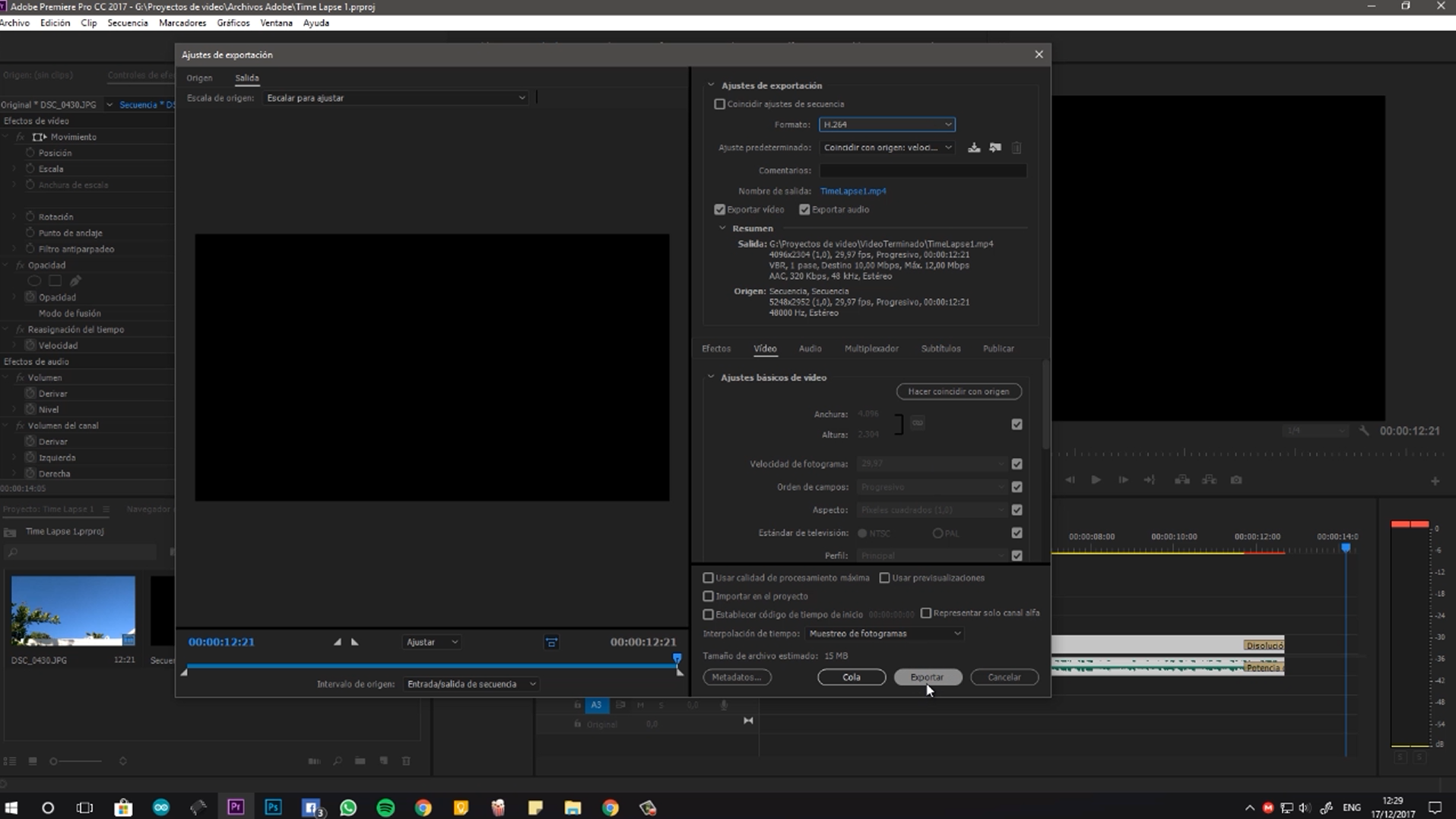Viewport: 1456px width, 819px height.
Task: Open WhatsApp from the taskbar
Action: pos(348,807)
